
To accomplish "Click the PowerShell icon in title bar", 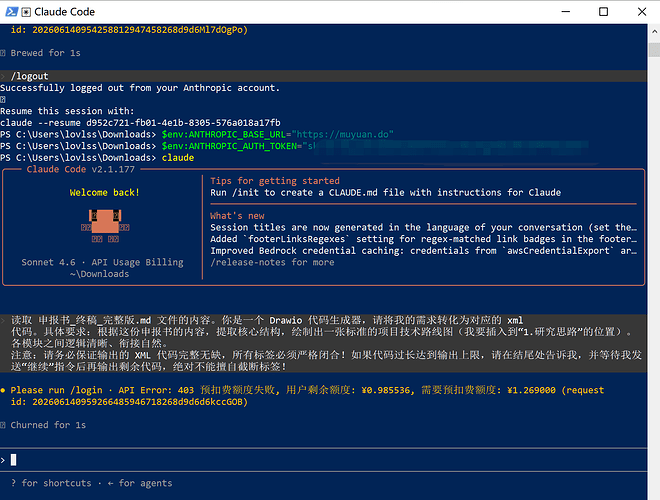I will coord(11,12).
